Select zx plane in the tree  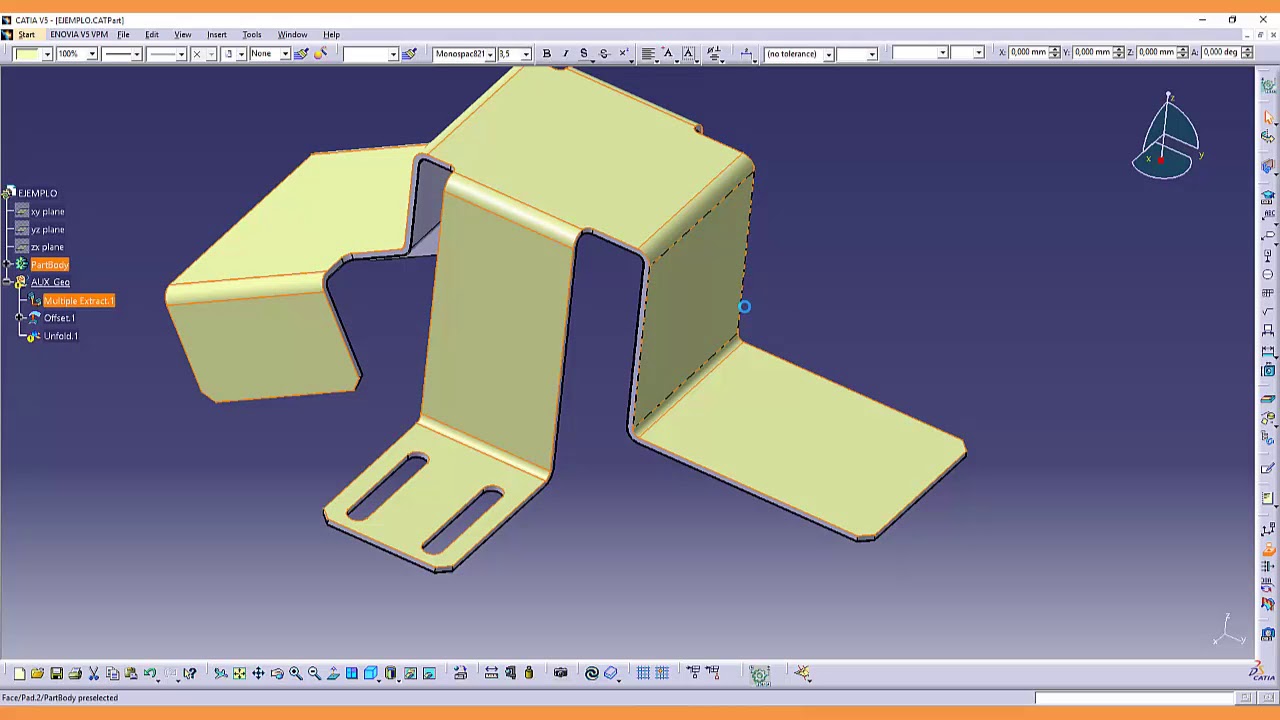point(47,247)
